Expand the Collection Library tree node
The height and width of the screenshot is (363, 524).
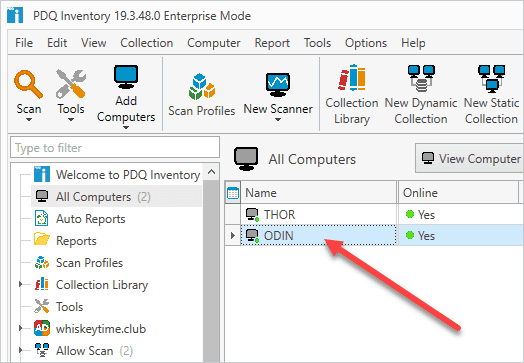20,284
